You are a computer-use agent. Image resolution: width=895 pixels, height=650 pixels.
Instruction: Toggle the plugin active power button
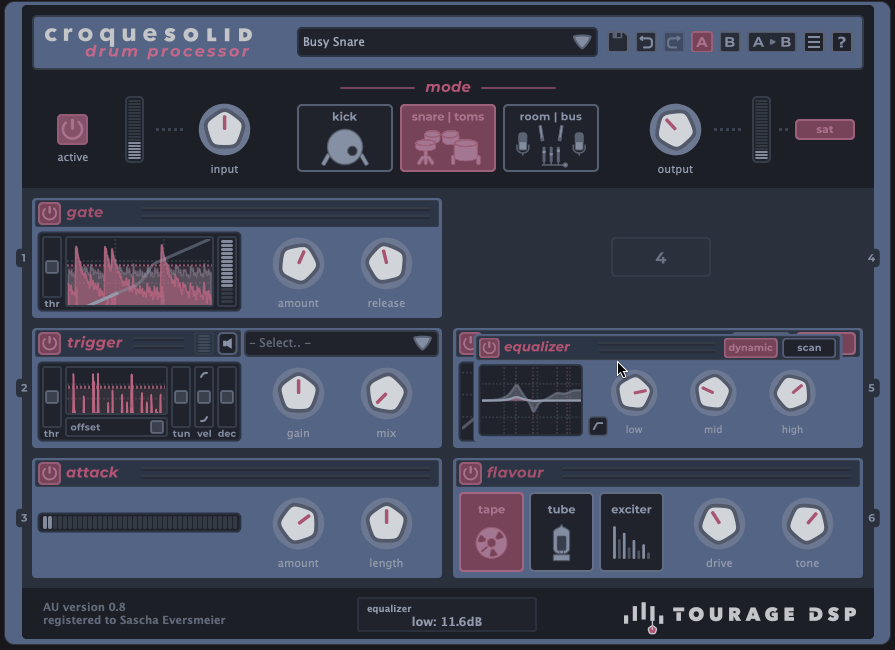click(72, 130)
